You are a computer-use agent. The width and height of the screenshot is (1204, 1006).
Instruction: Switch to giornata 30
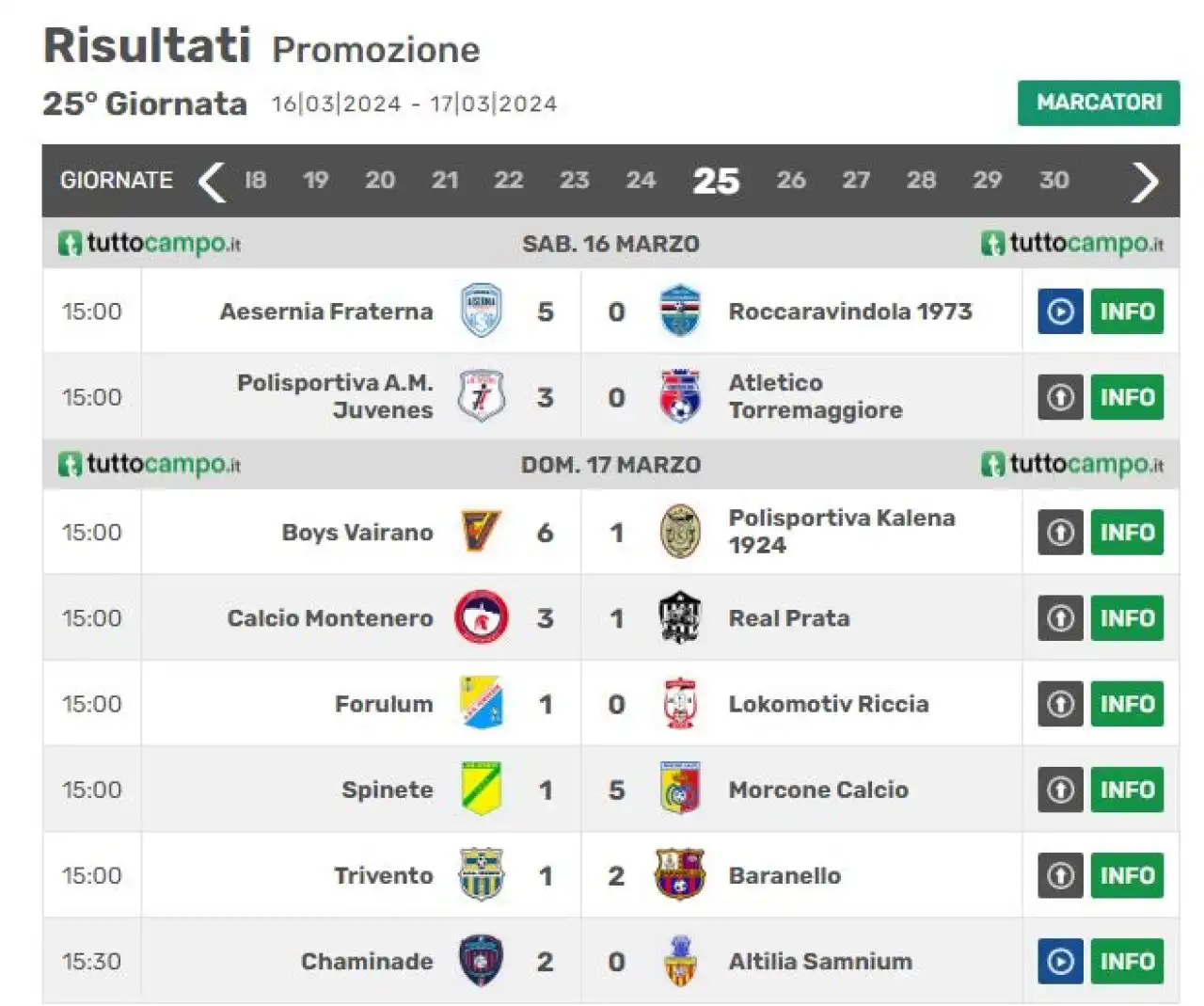1053,180
